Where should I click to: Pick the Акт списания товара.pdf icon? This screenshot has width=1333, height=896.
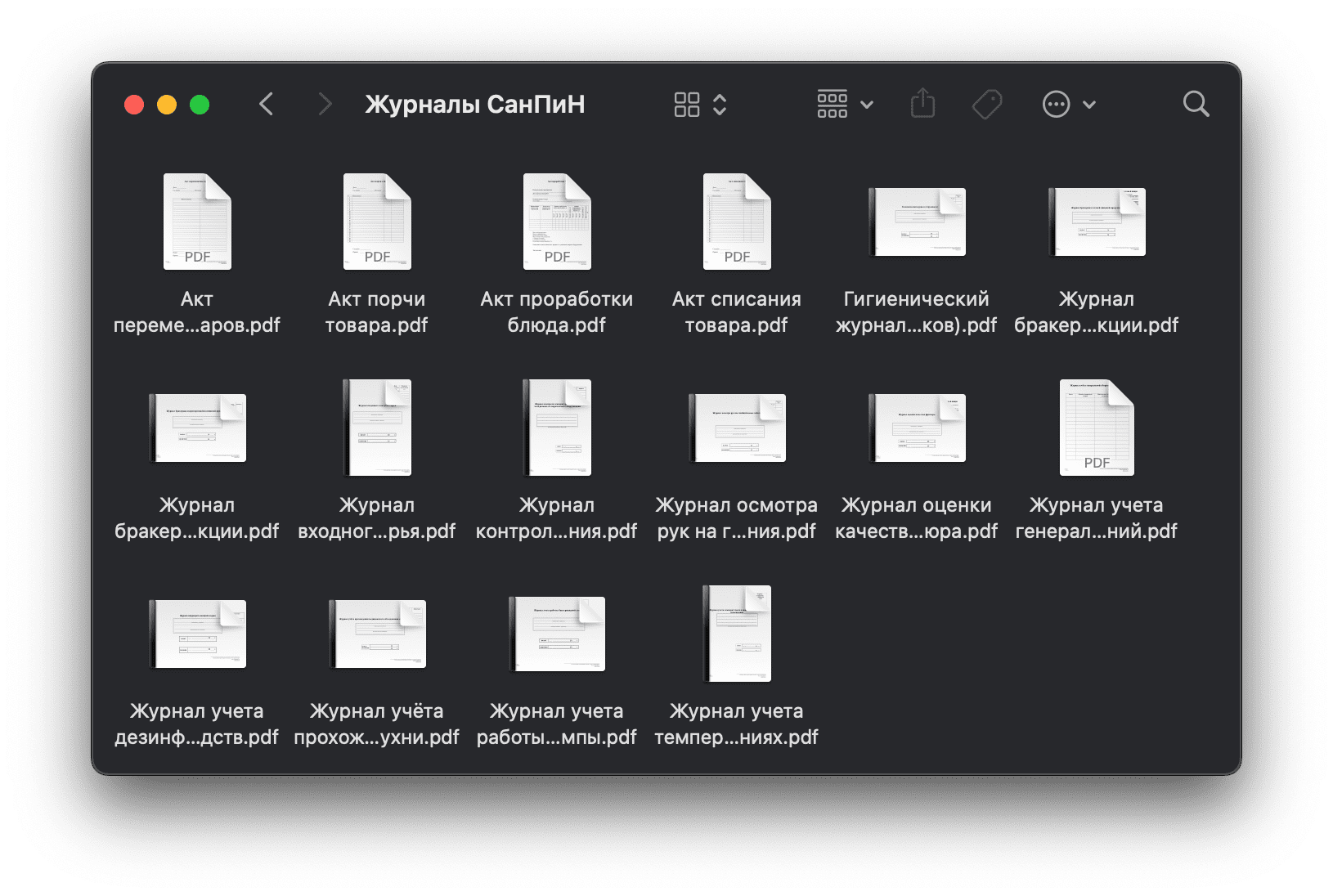737,222
